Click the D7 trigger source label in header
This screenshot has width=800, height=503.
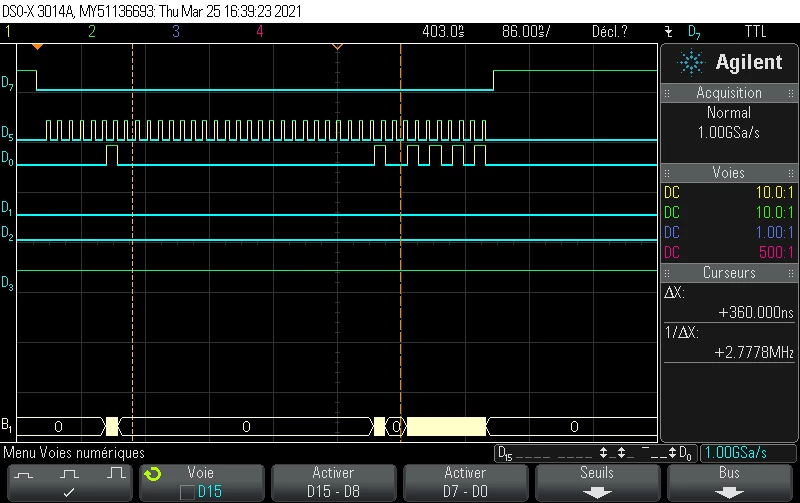point(694,32)
